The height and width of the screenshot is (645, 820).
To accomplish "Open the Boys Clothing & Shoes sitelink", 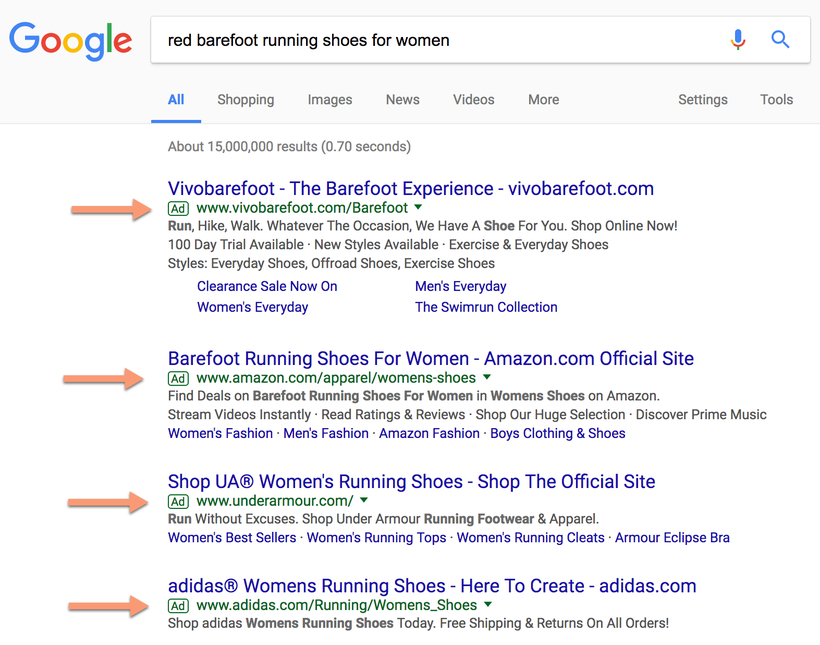I will pos(557,433).
